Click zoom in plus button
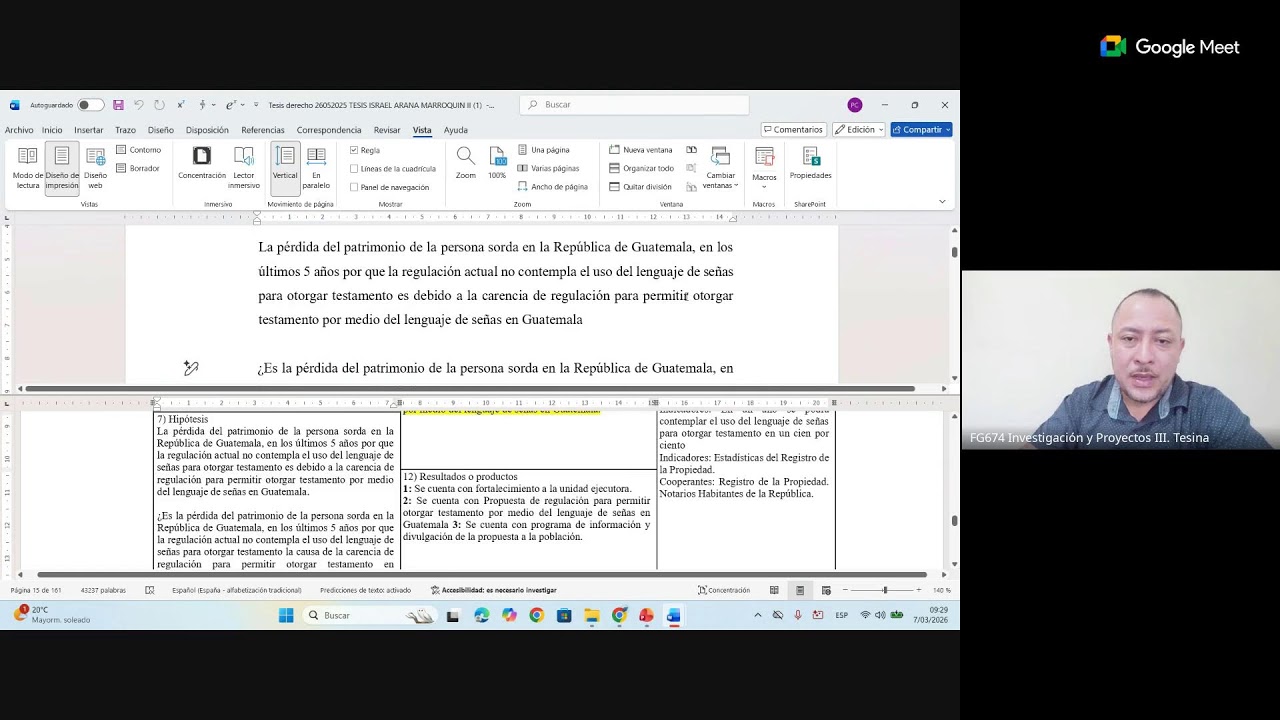1280x720 pixels. [x=918, y=590]
